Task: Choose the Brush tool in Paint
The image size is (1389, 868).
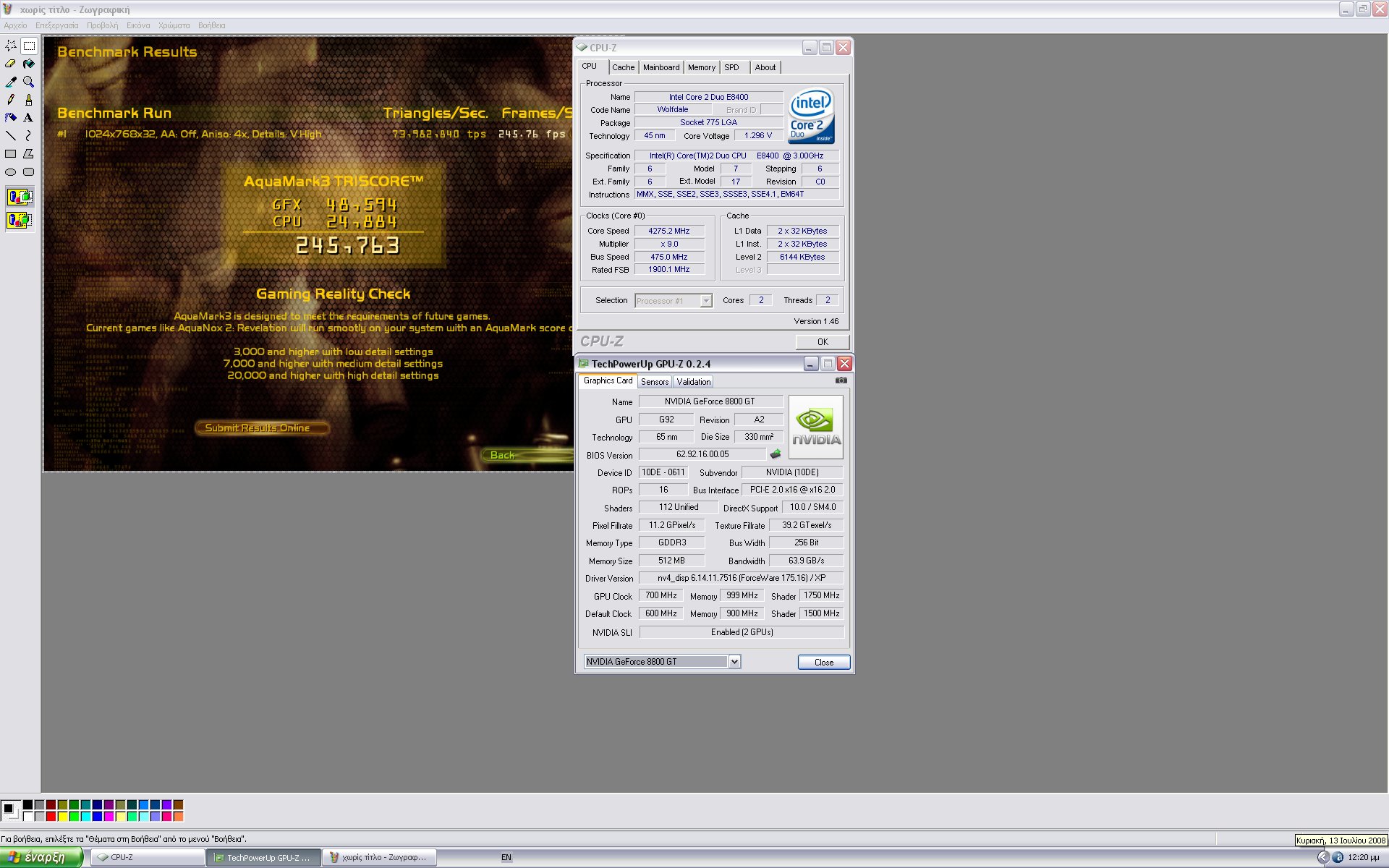Action: coord(29,100)
